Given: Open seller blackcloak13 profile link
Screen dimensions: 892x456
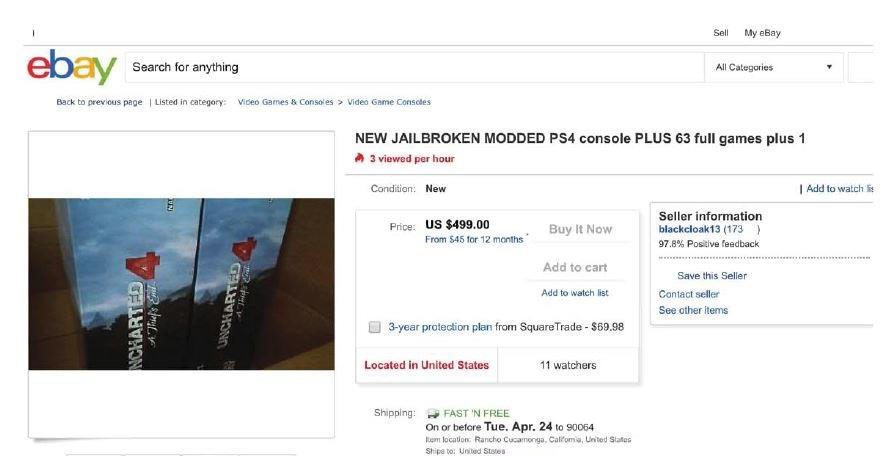Looking at the screenshot, I should pos(689,229).
